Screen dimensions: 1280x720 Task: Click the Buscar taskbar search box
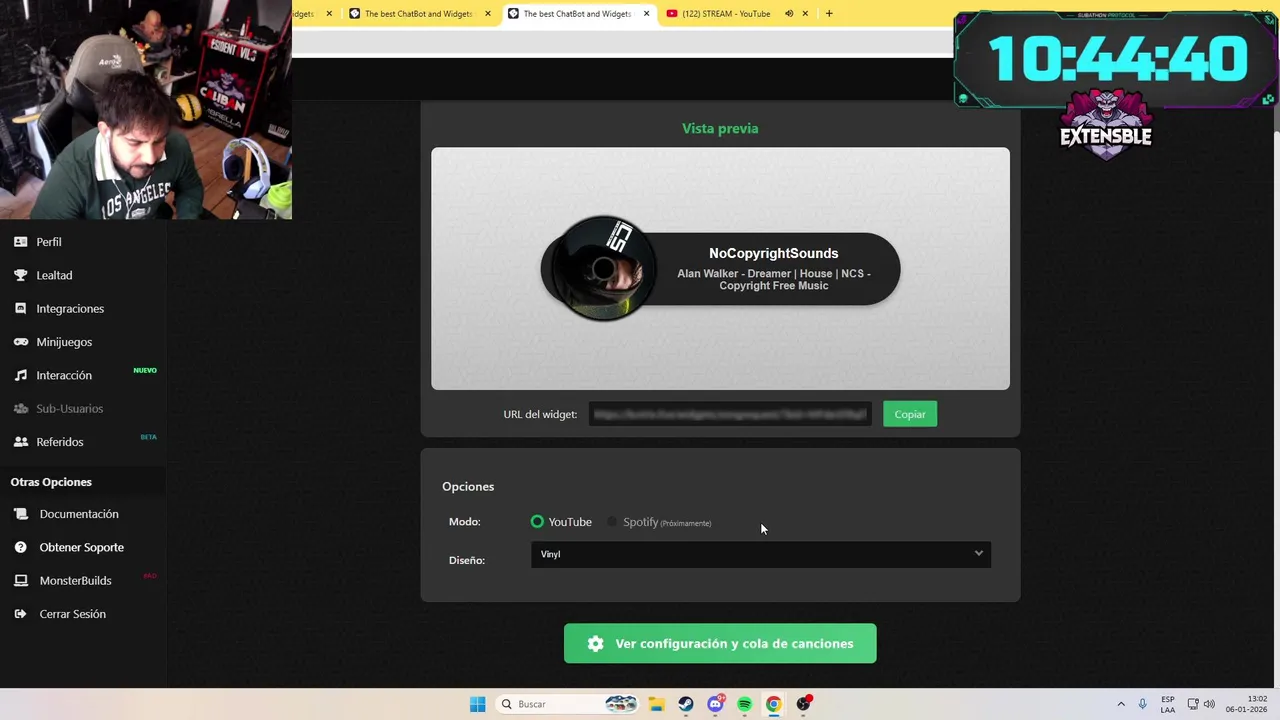[x=567, y=704]
